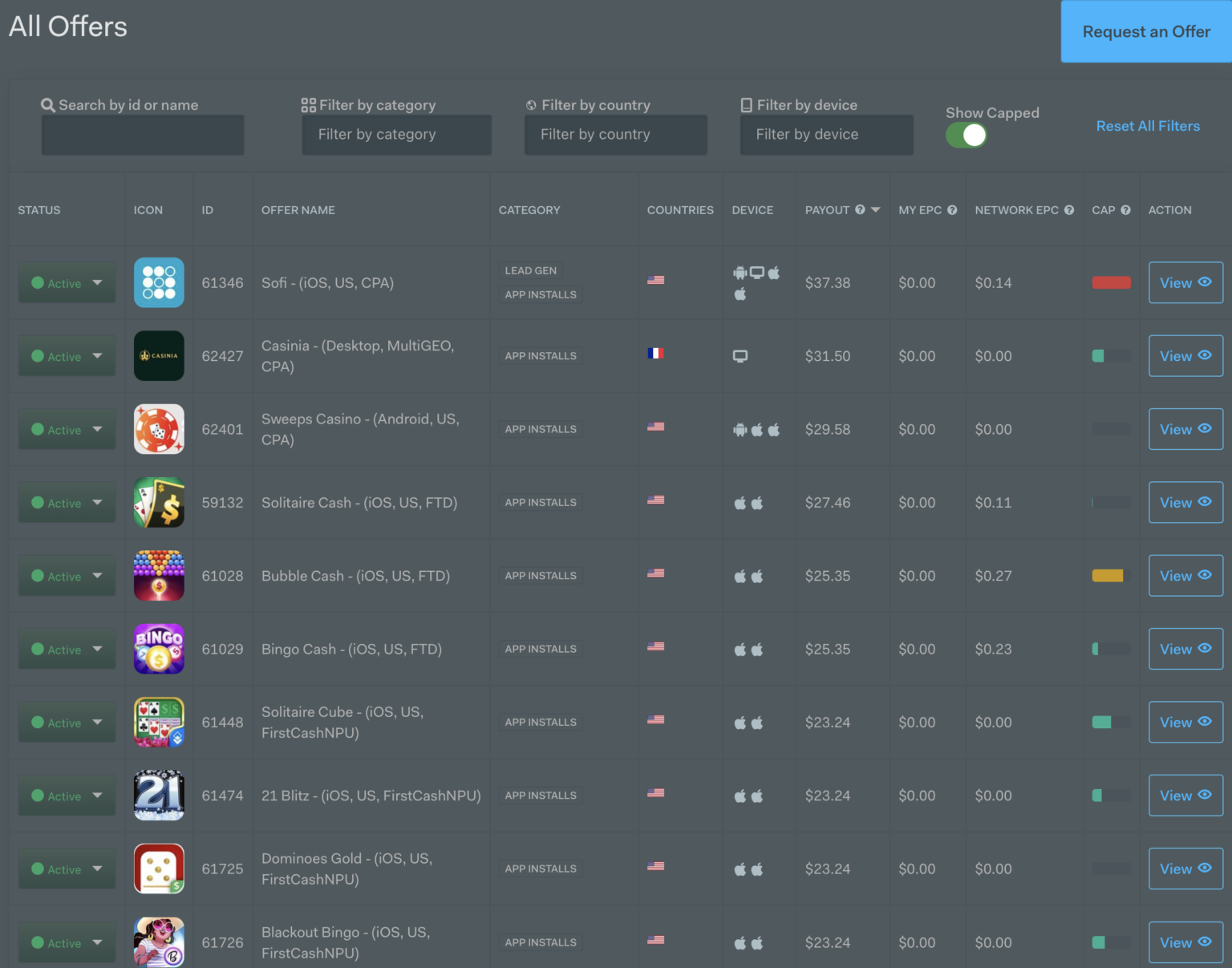Open the Filter by category dropdown
The image size is (1232, 968).
click(x=396, y=135)
